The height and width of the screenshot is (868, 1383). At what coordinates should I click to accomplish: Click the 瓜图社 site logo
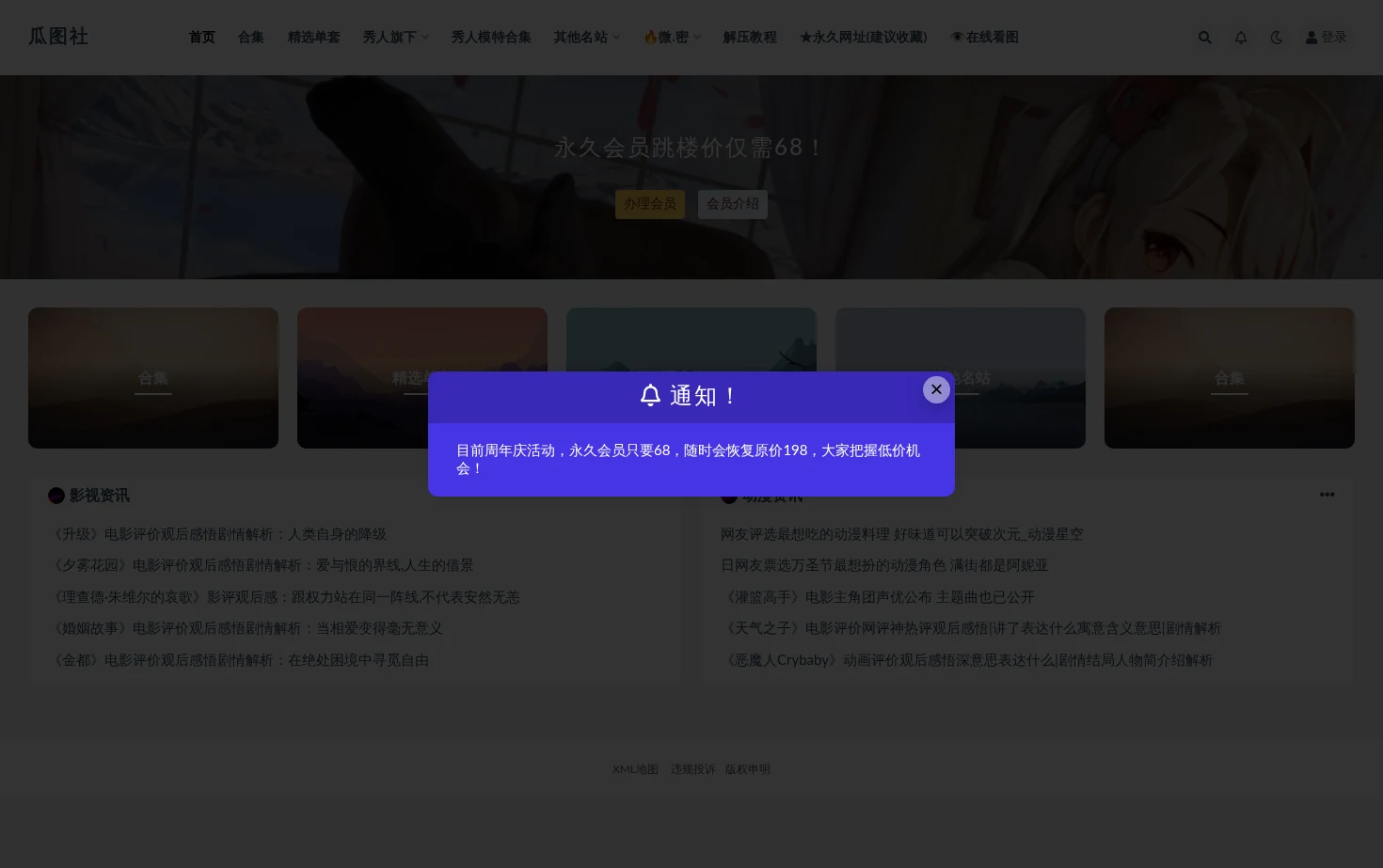click(x=58, y=37)
